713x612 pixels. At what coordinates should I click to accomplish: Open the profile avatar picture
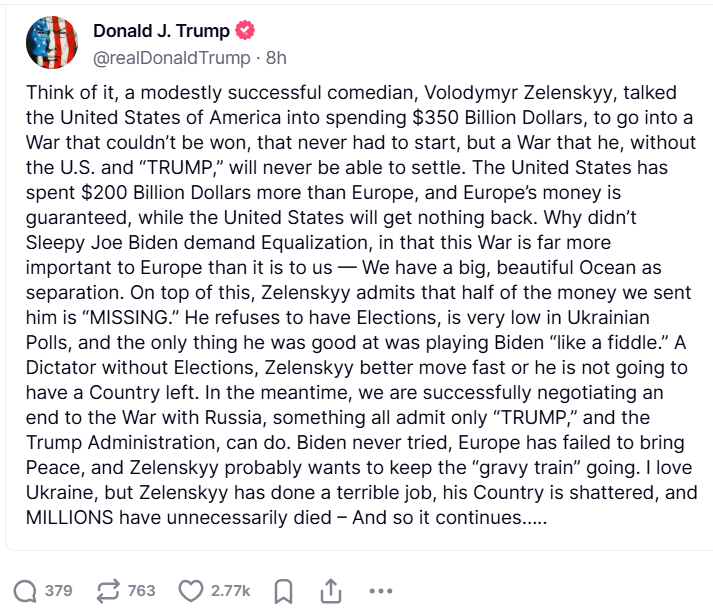pyautogui.click(x=54, y=43)
